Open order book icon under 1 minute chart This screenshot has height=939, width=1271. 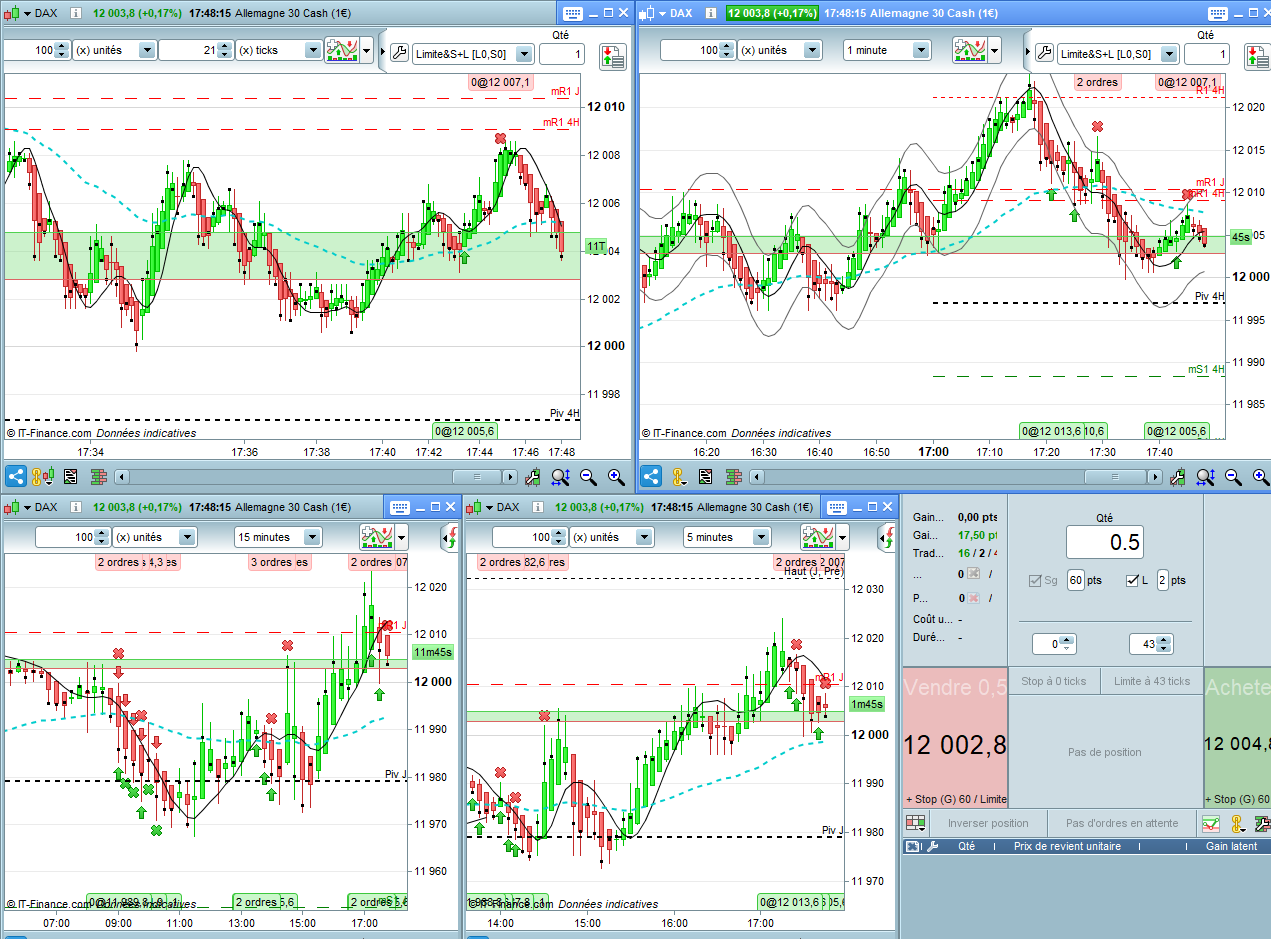click(x=733, y=477)
